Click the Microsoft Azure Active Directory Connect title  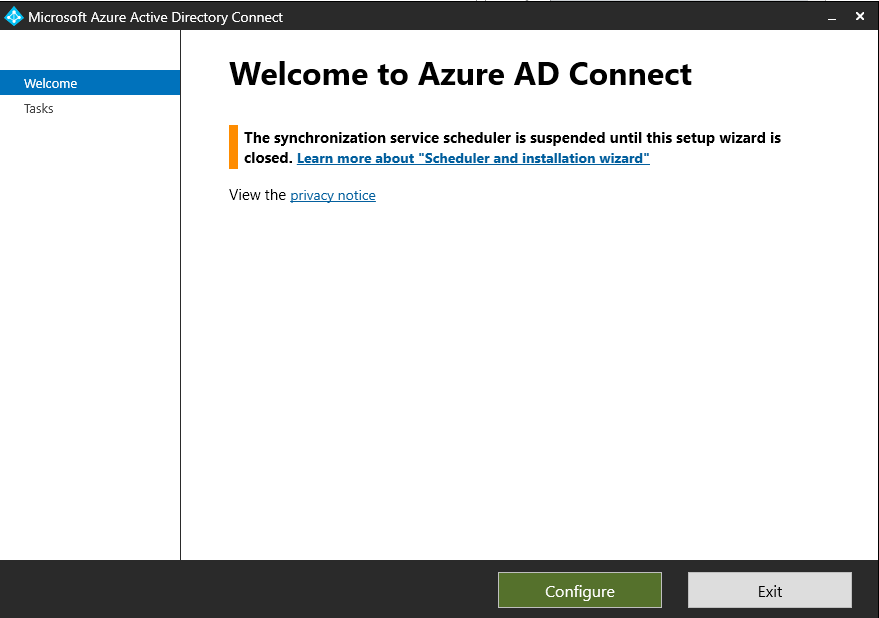pos(155,16)
